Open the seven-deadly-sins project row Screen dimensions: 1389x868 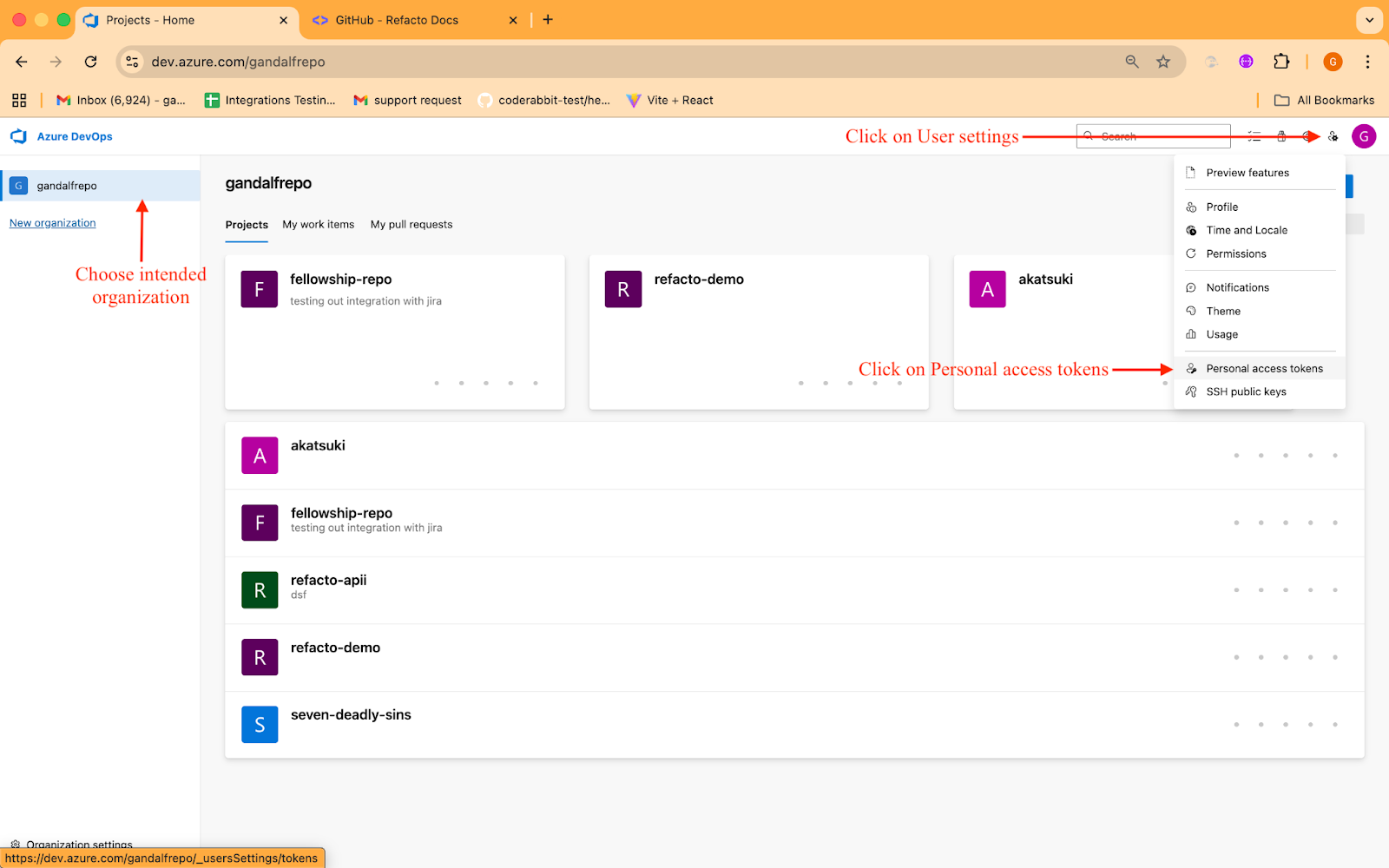point(794,724)
